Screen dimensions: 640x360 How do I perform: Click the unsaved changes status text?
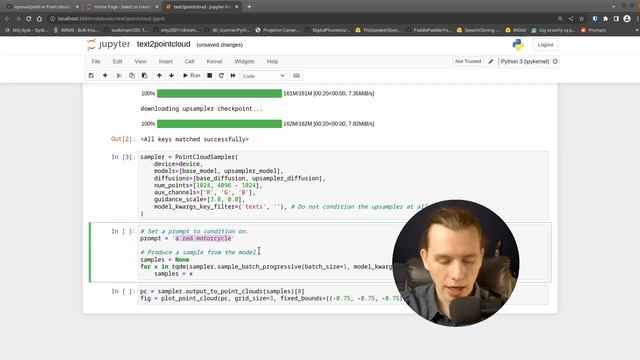coord(220,45)
